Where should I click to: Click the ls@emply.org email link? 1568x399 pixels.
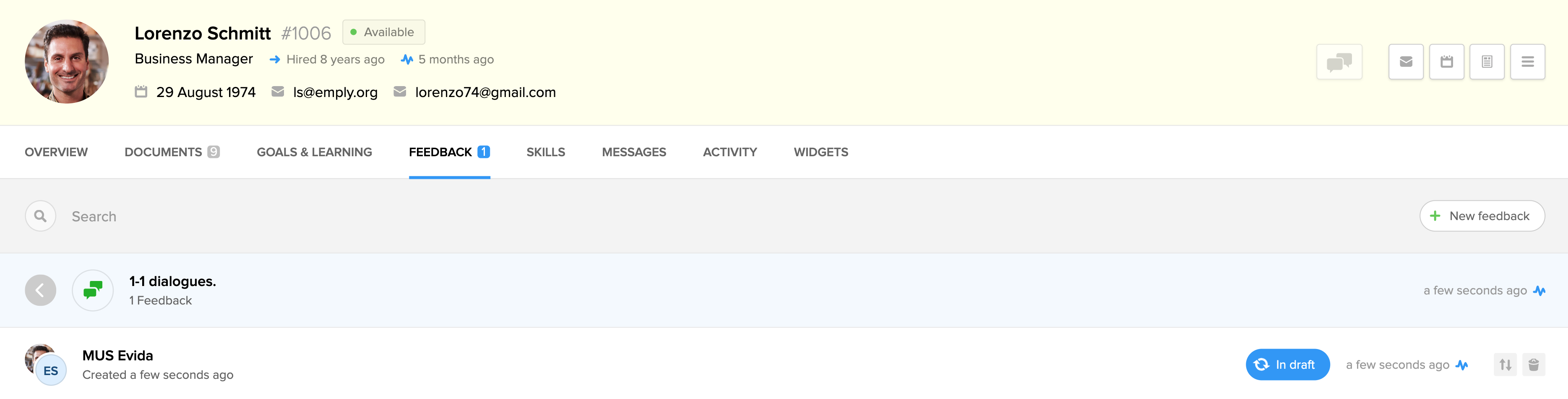coord(335,92)
